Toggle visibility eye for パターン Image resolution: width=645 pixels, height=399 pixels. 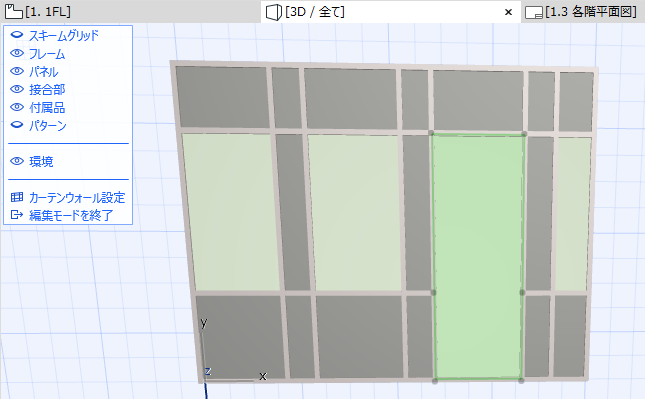click(x=17, y=125)
